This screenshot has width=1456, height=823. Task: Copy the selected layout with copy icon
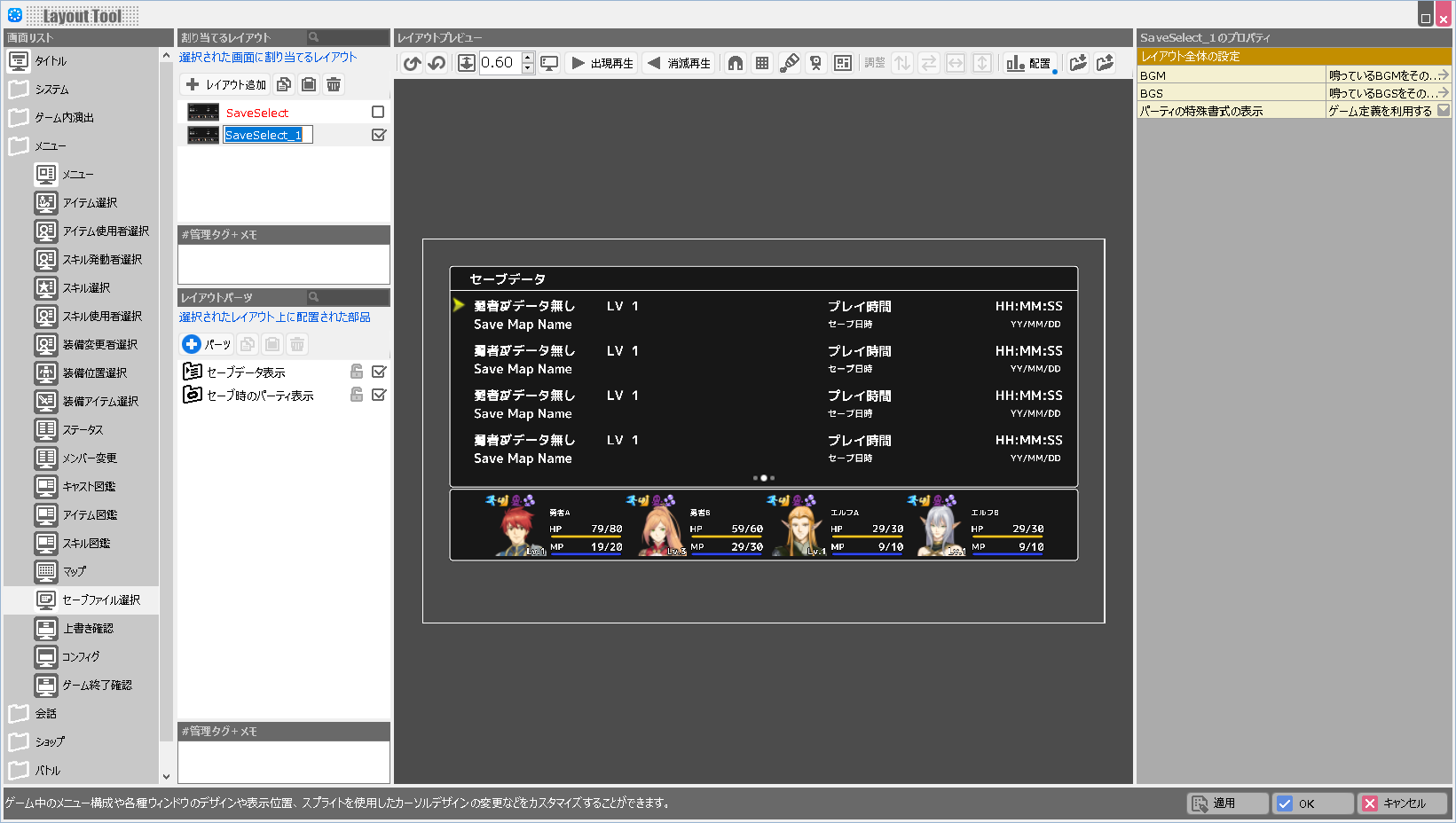point(284,84)
